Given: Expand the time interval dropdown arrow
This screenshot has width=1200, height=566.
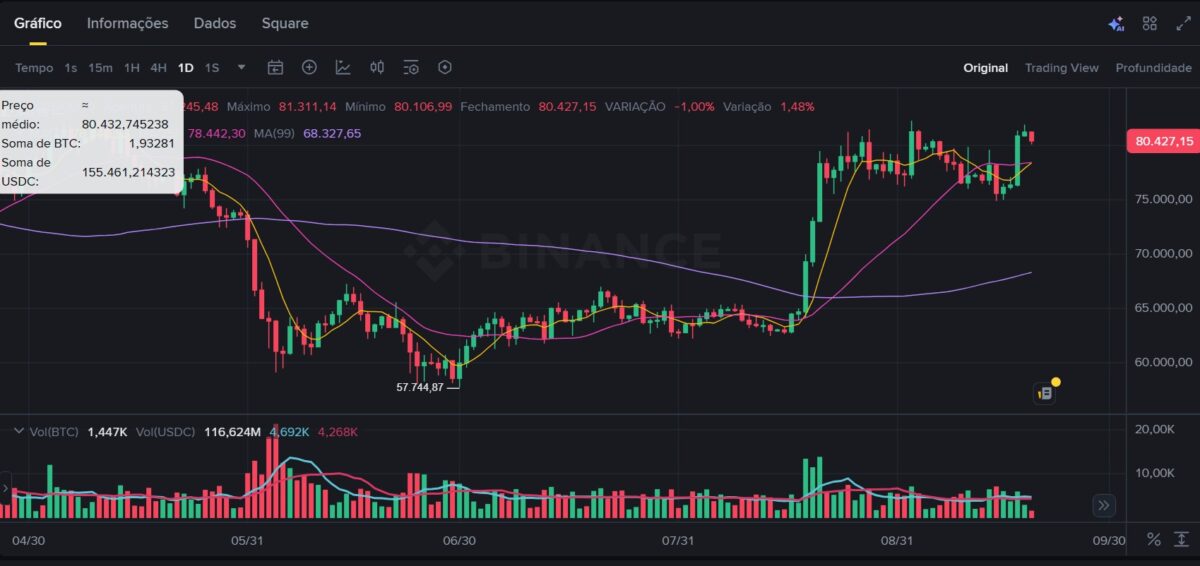Looking at the screenshot, I should [241, 68].
